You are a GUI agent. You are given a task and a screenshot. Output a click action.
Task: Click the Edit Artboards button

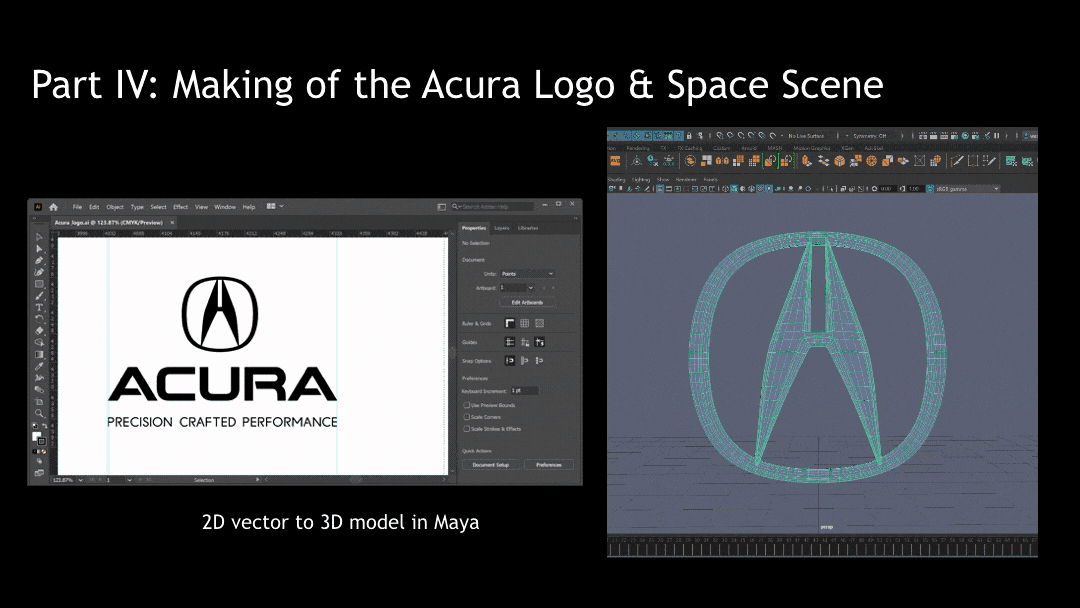coord(528,302)
